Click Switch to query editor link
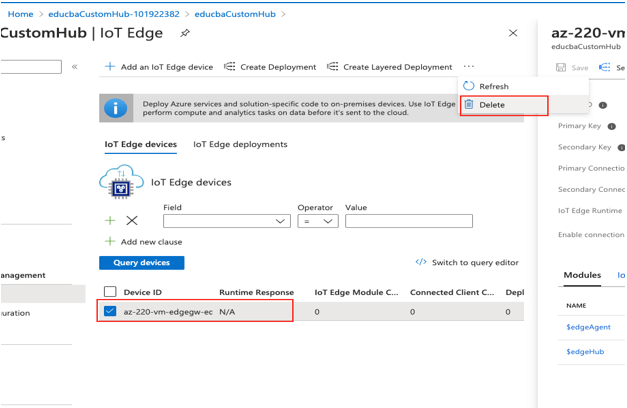This screenshot has width=627, height=408. [x=467, y=262]
